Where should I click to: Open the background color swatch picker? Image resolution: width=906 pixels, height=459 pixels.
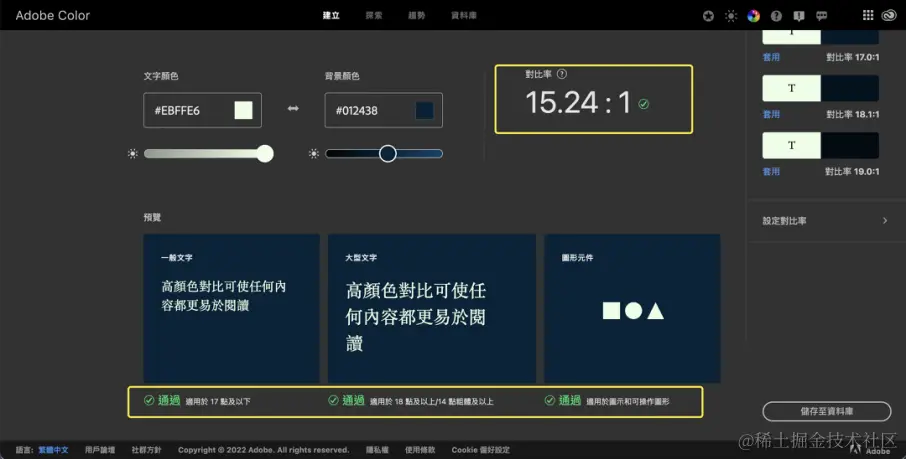425,110
